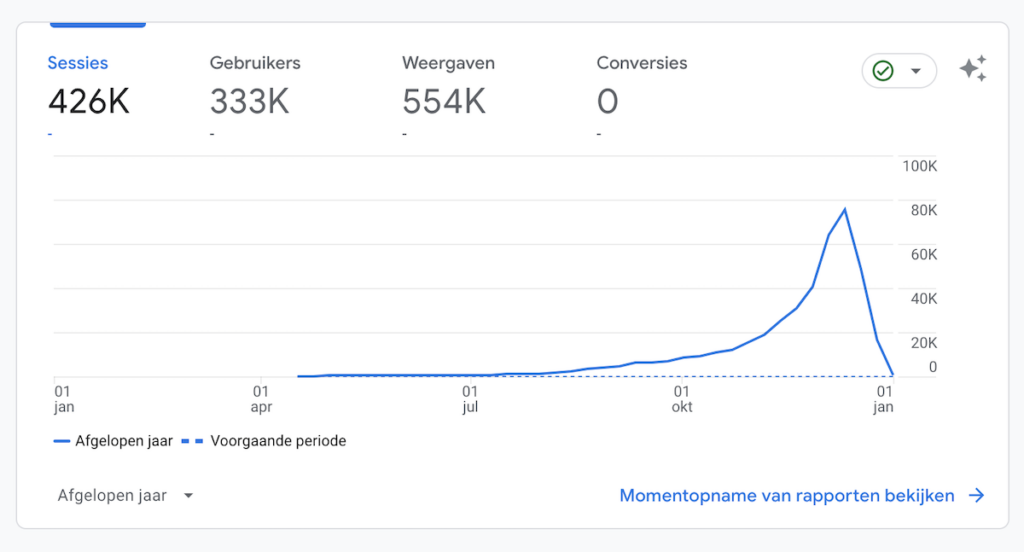Click the peak of the sessions line chart

point(845,209)
